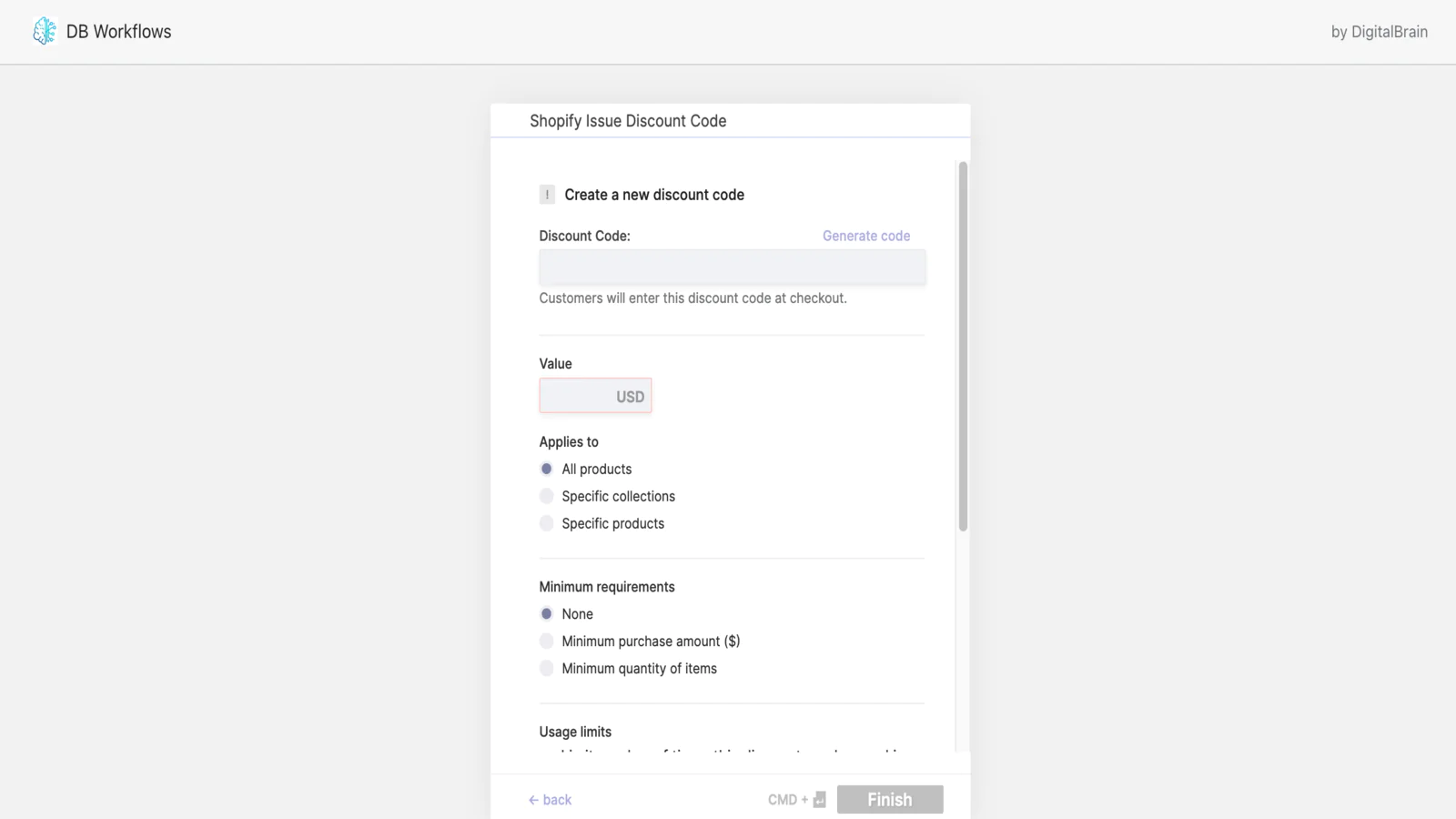1456x819 pixels.
Task: Enable Minimum purchase amount ($) option
Action: (x=546, y=642)
